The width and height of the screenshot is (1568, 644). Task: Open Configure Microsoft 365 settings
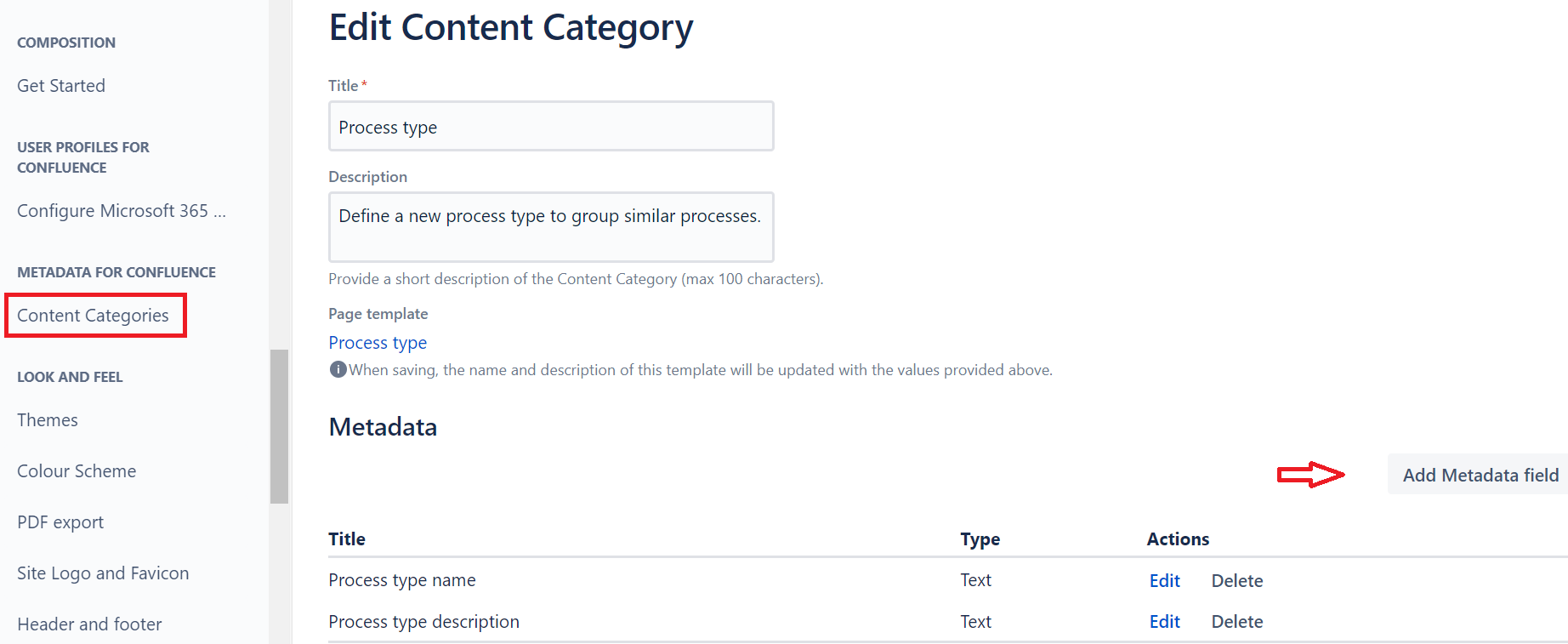coord(121,211)
